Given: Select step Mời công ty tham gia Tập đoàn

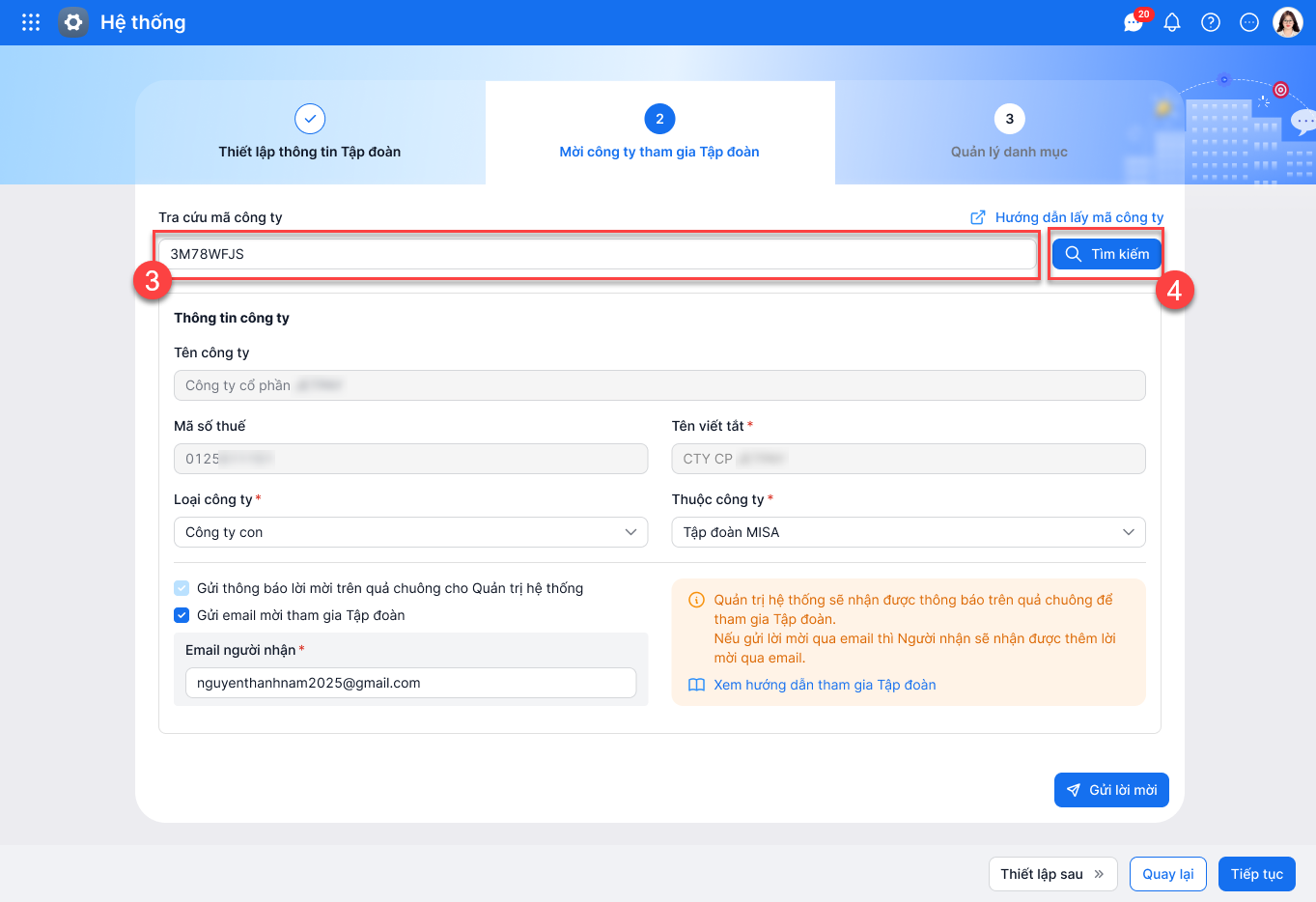Looking at the screenshot, I should pyautogui.click(x=659, y=132).
